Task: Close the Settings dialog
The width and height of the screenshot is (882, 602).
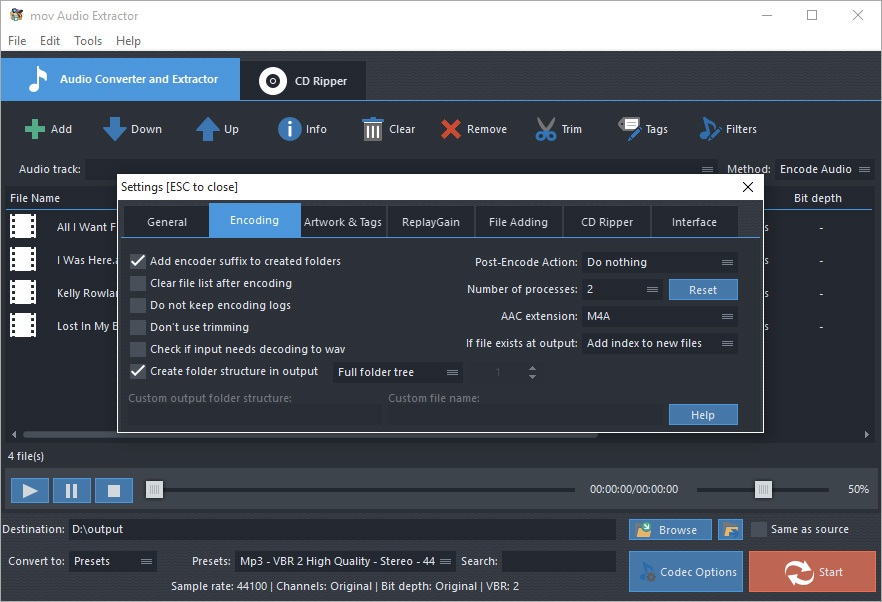Action: tap(748, 187)
